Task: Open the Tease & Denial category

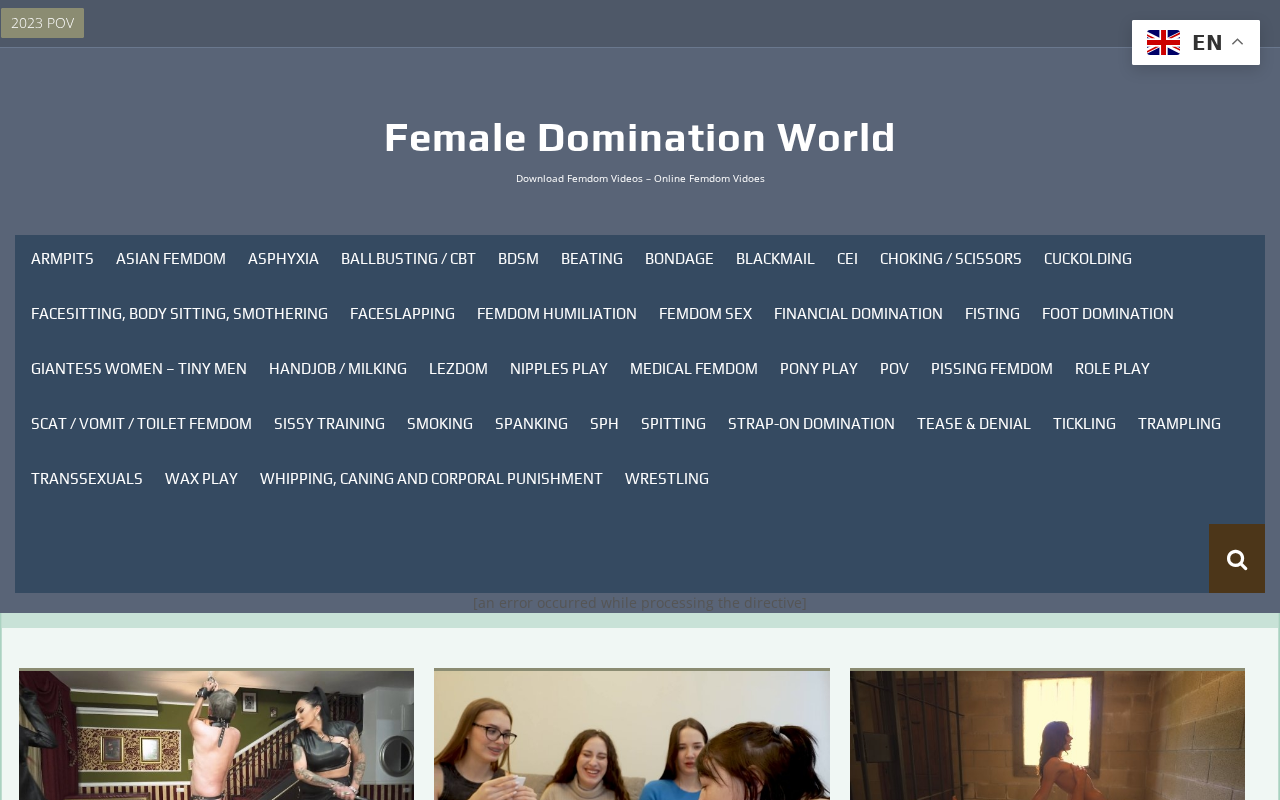Action: point(974,424)
